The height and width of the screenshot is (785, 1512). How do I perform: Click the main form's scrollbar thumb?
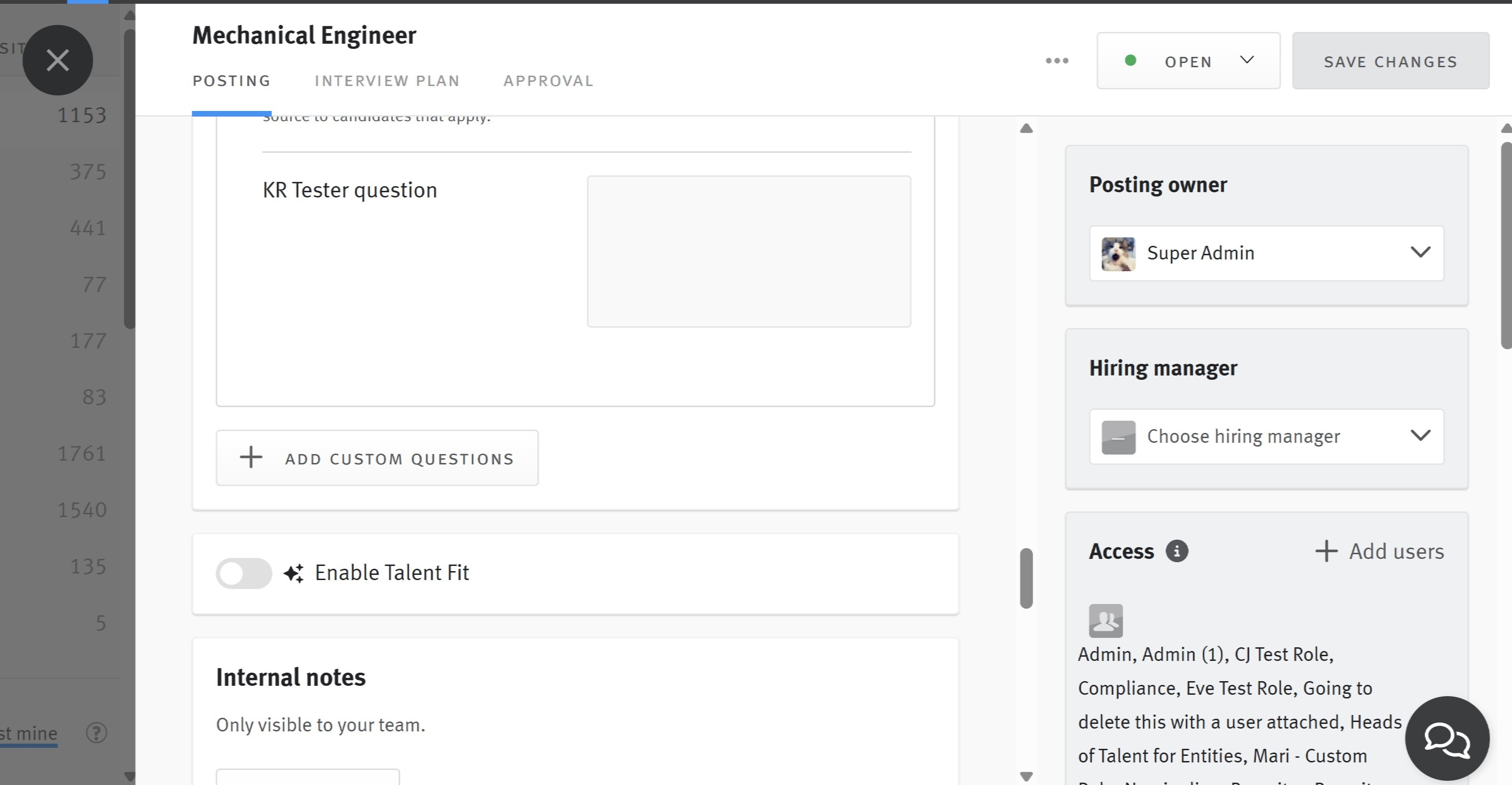[1026, 578]
